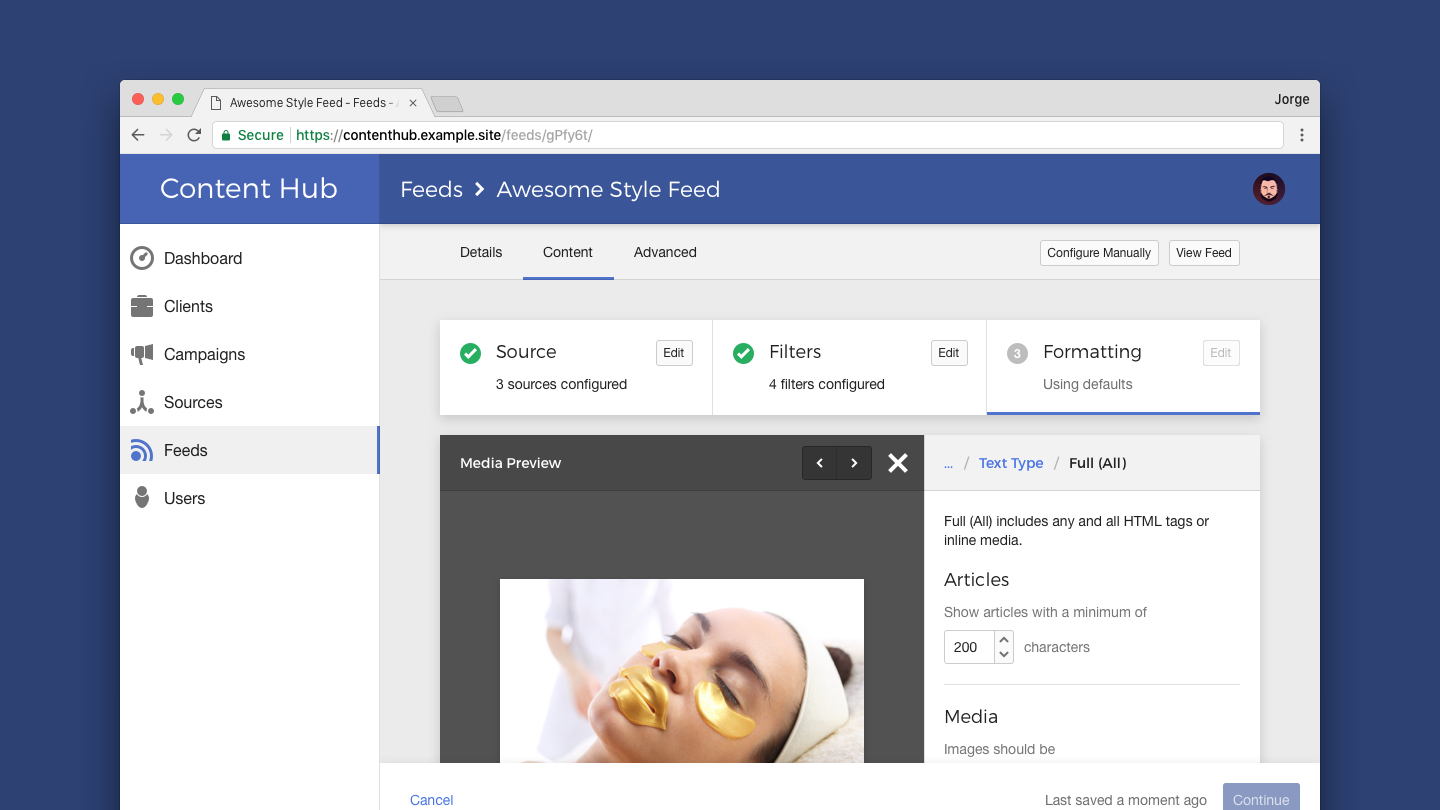The width and height of the screenshot is (1440, 810).
Task: Switch to the Details tab
Action: pos(481,252)
